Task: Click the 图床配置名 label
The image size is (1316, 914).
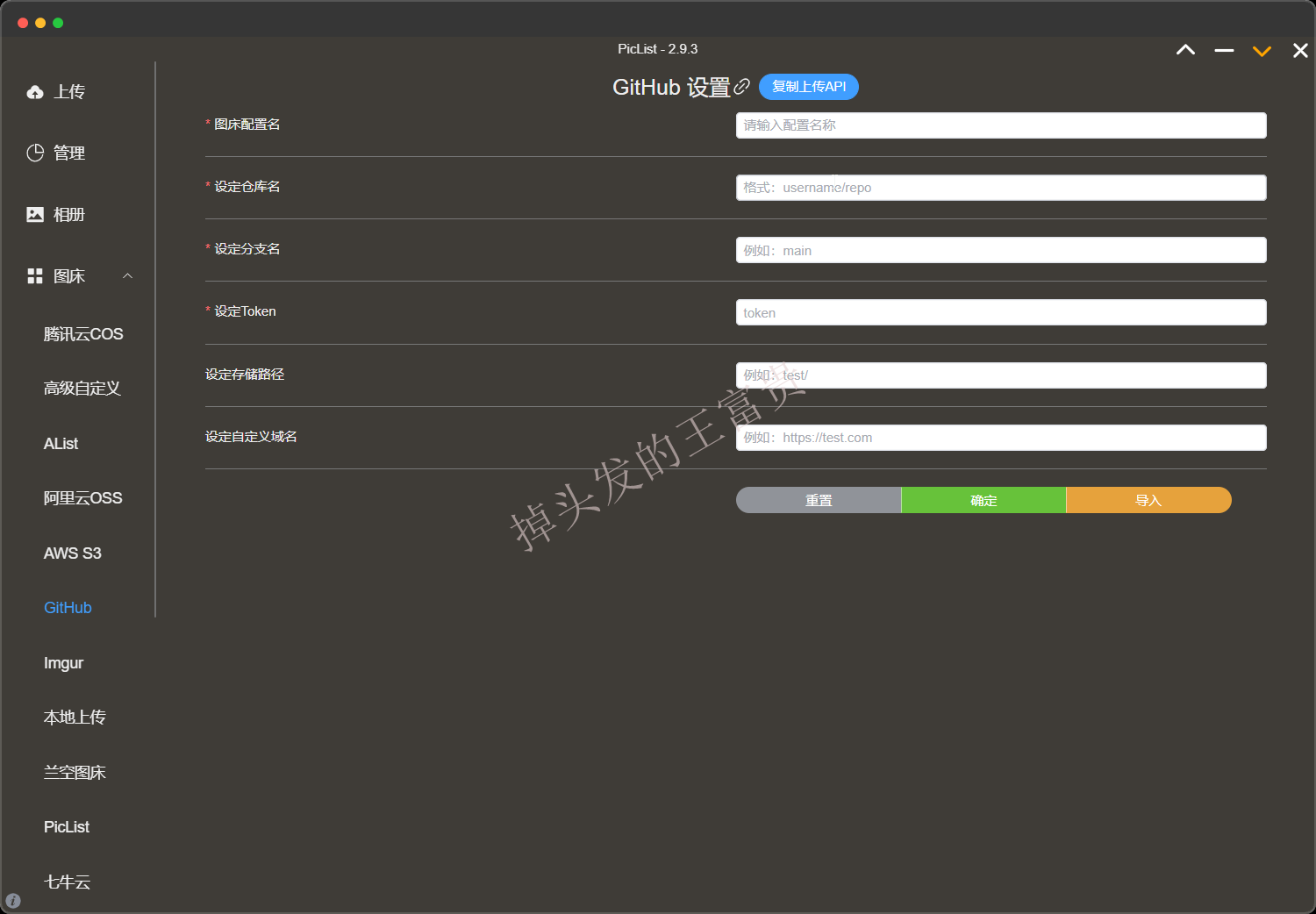Action: click(x=247, y=125)
